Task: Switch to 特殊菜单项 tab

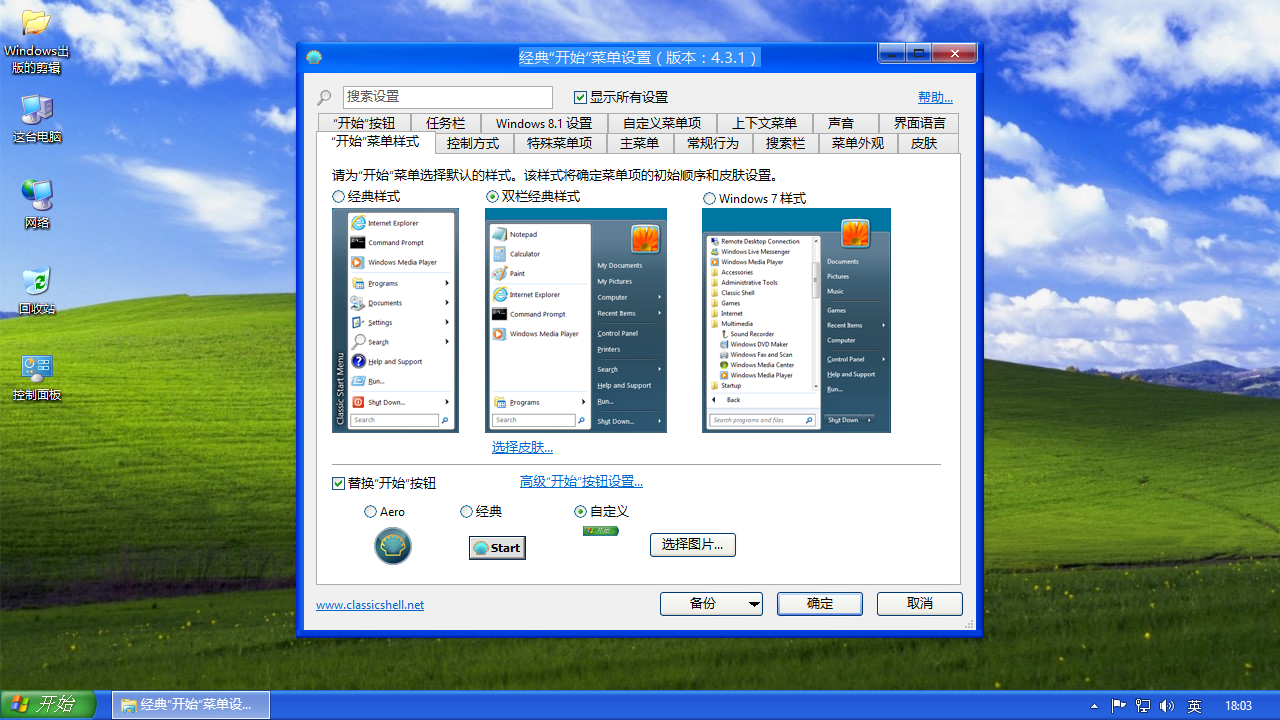Action: [560, 143]
